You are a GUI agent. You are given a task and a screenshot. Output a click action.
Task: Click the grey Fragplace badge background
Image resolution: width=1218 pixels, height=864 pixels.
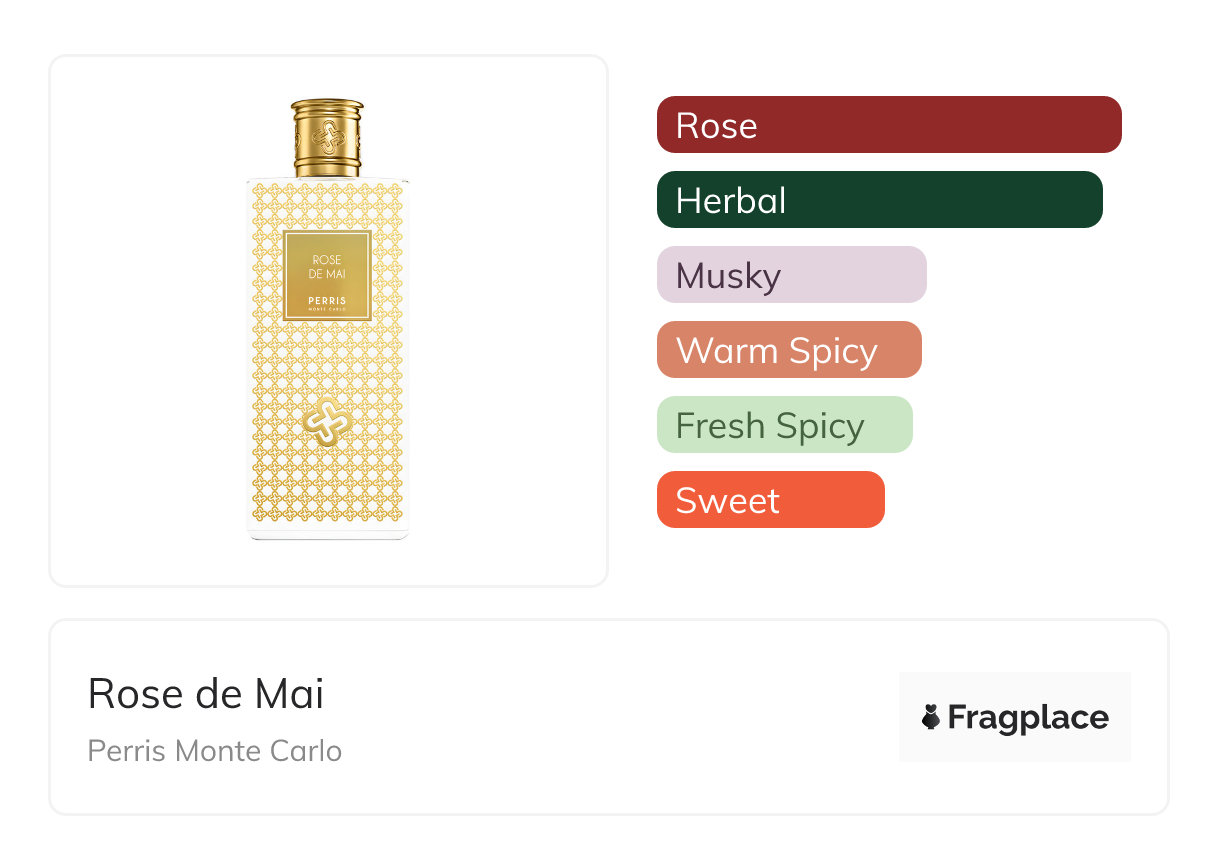(x=1014, y=688)
